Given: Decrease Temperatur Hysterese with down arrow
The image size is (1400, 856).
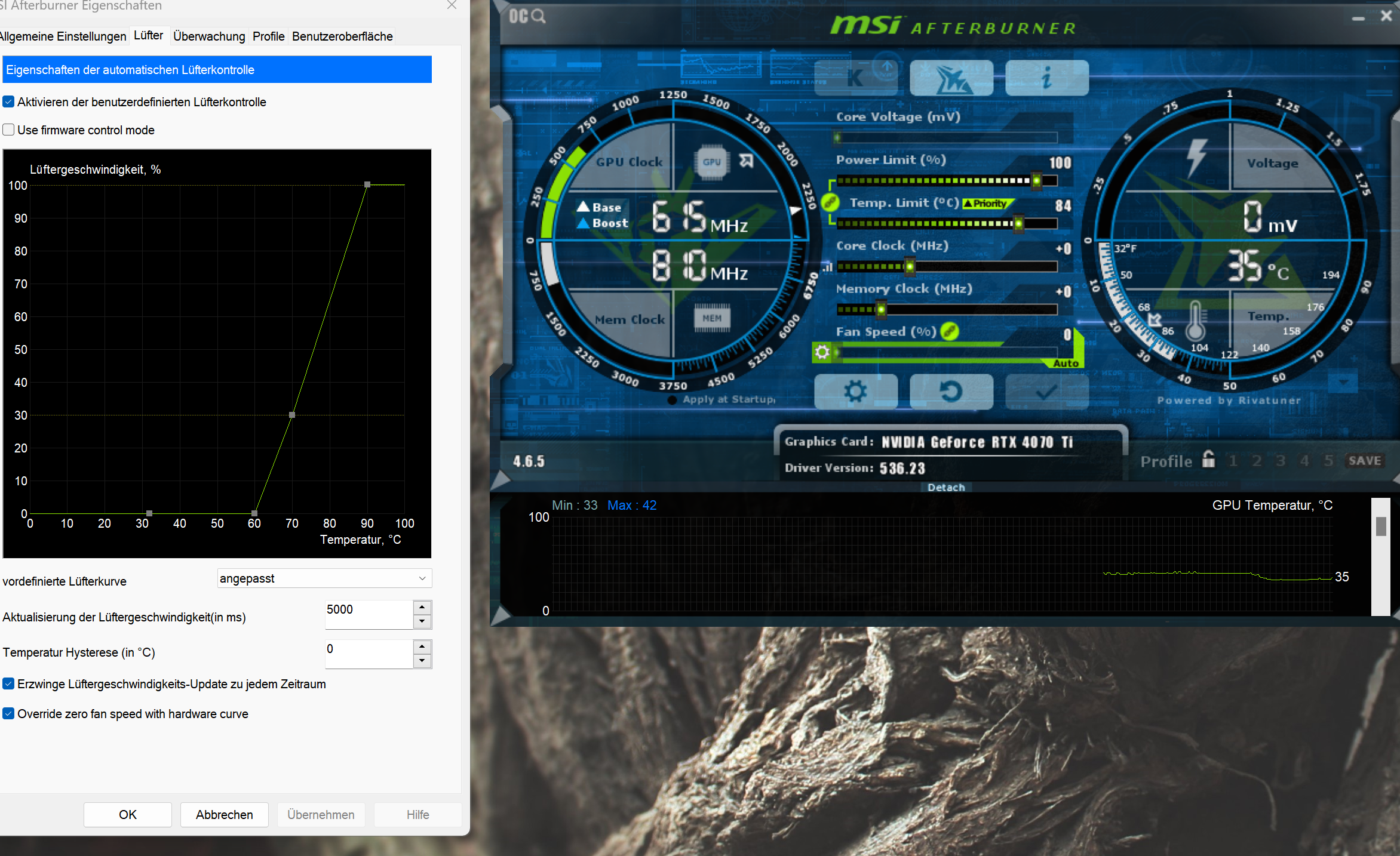Looking at the screenshot, I should [x=422, y=661].
